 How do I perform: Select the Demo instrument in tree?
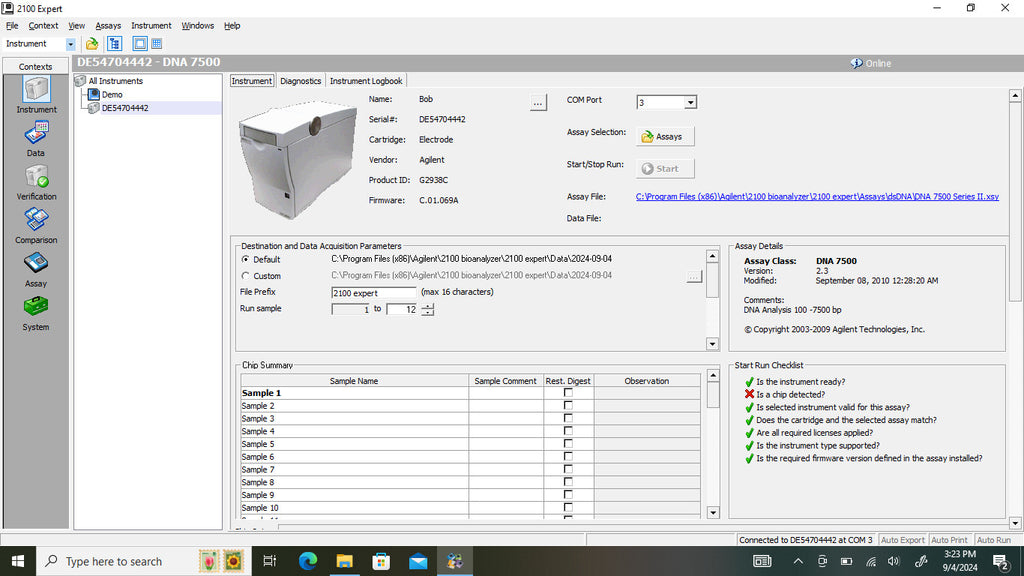112,95
